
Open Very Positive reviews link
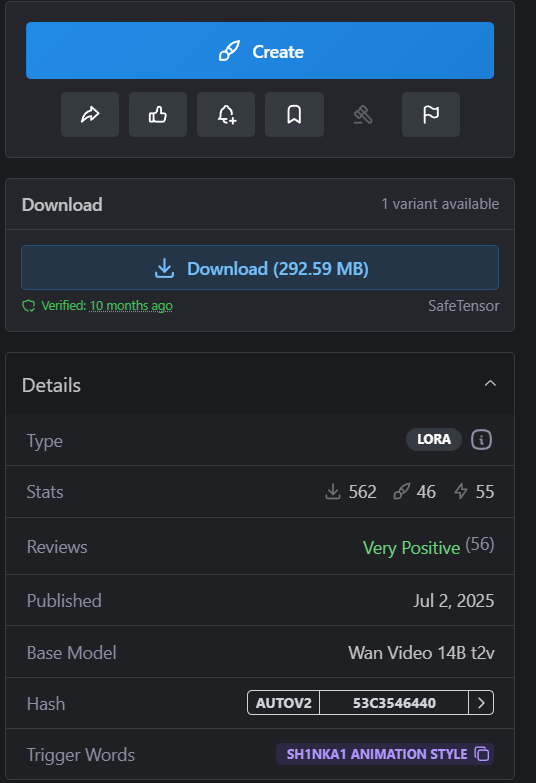(411, 548)
